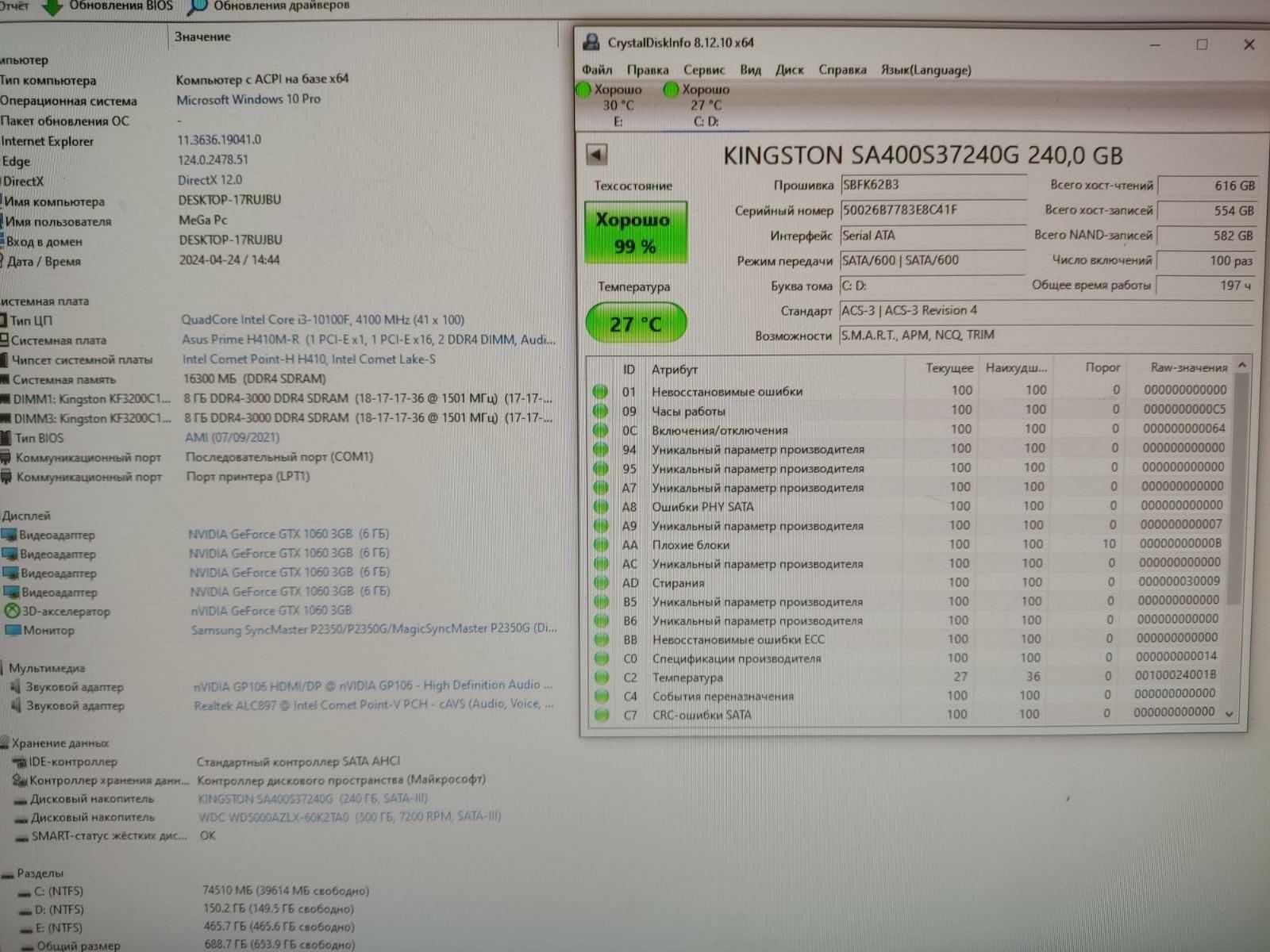
Task: Click the Атрибут column header
Action: coord(675,369)
